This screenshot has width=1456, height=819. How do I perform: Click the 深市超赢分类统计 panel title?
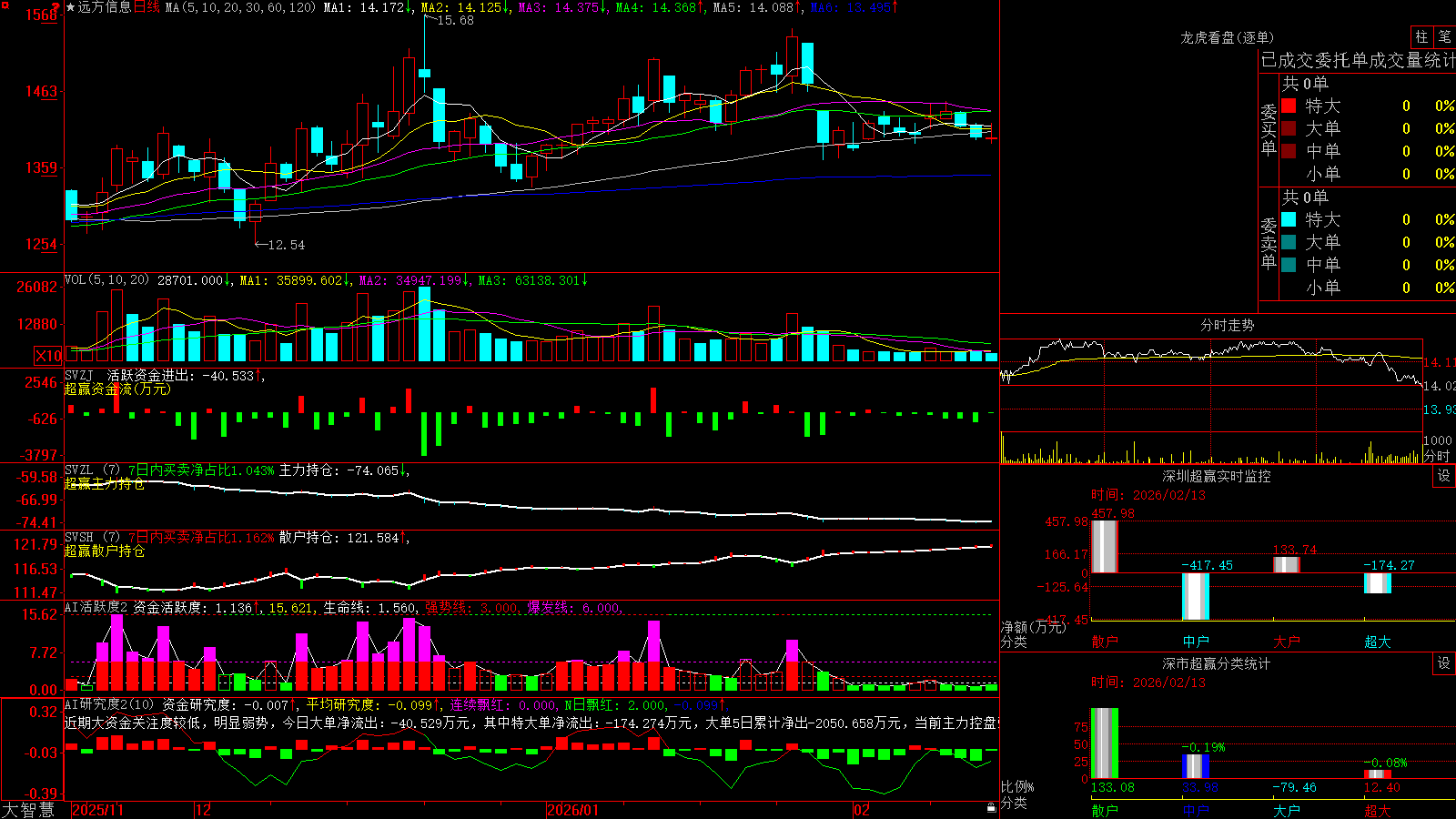1216,663
